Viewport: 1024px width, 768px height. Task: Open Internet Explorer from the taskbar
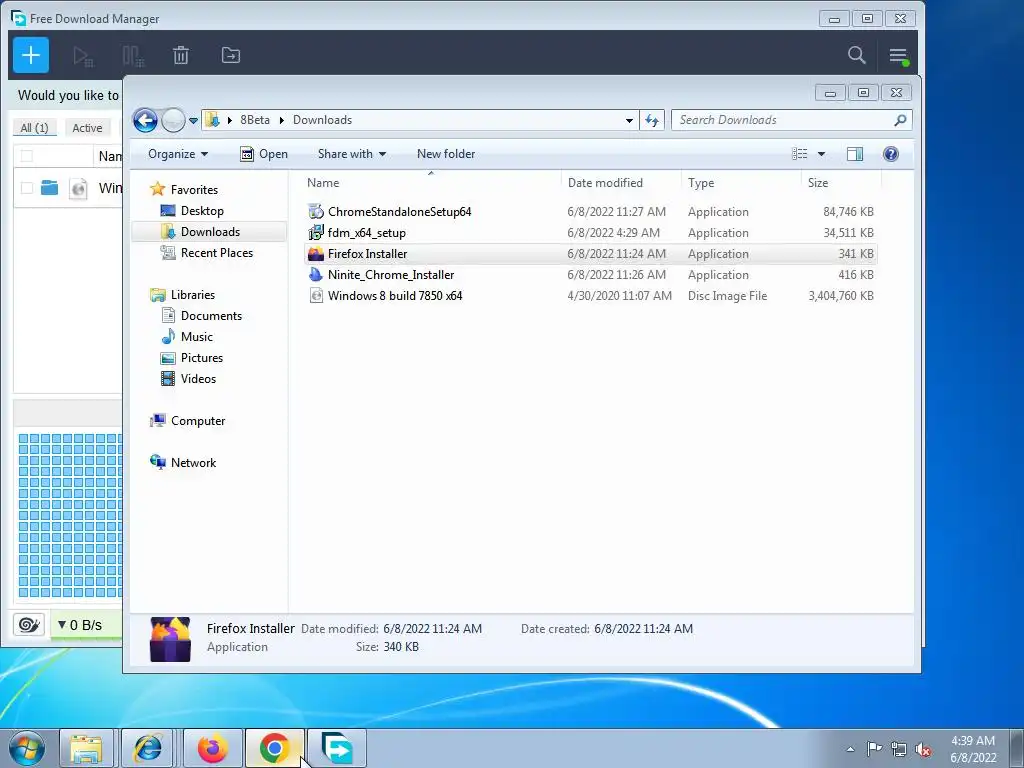point(148,748)
